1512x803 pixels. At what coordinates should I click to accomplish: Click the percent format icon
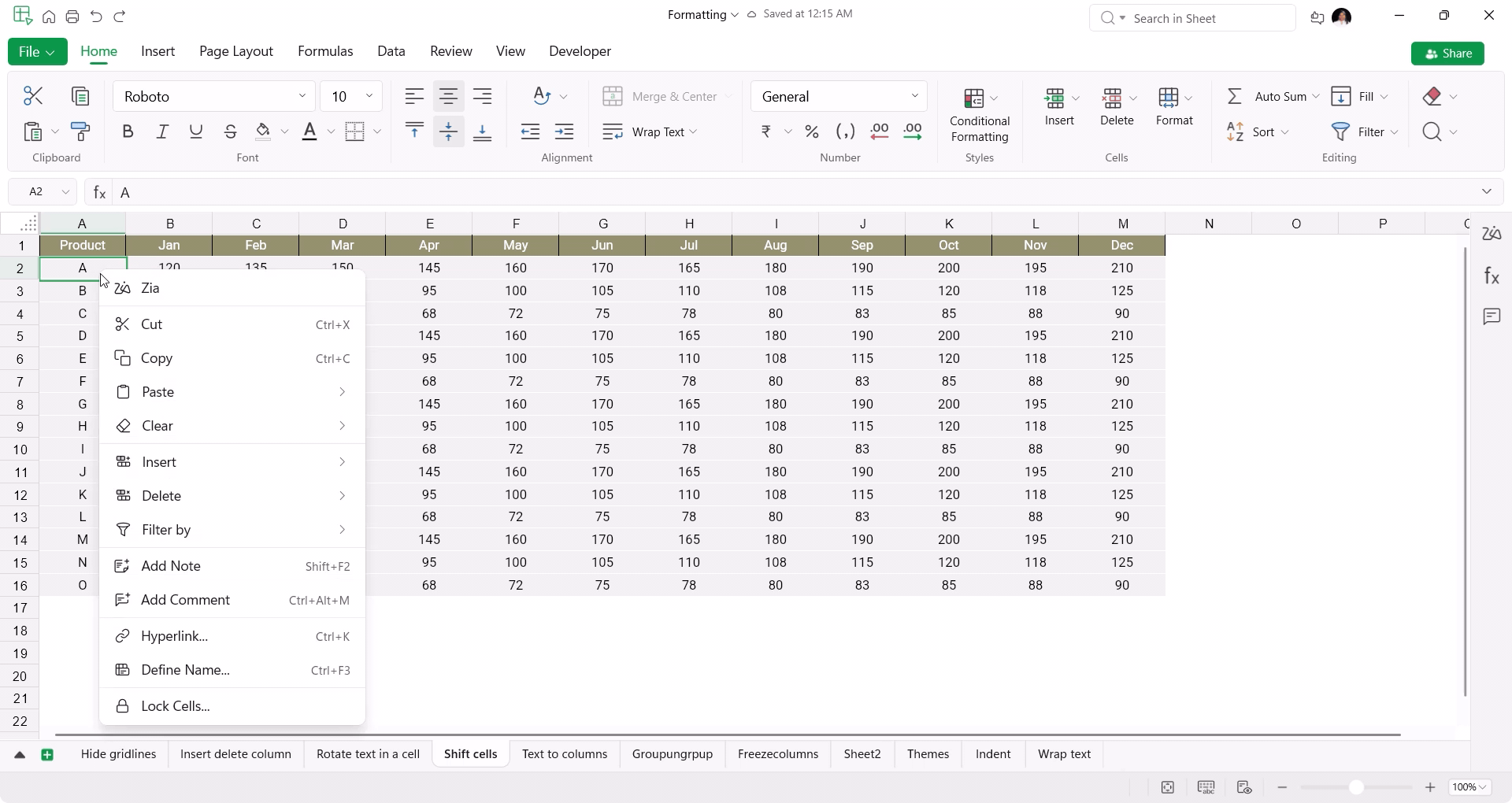point(812,131)
